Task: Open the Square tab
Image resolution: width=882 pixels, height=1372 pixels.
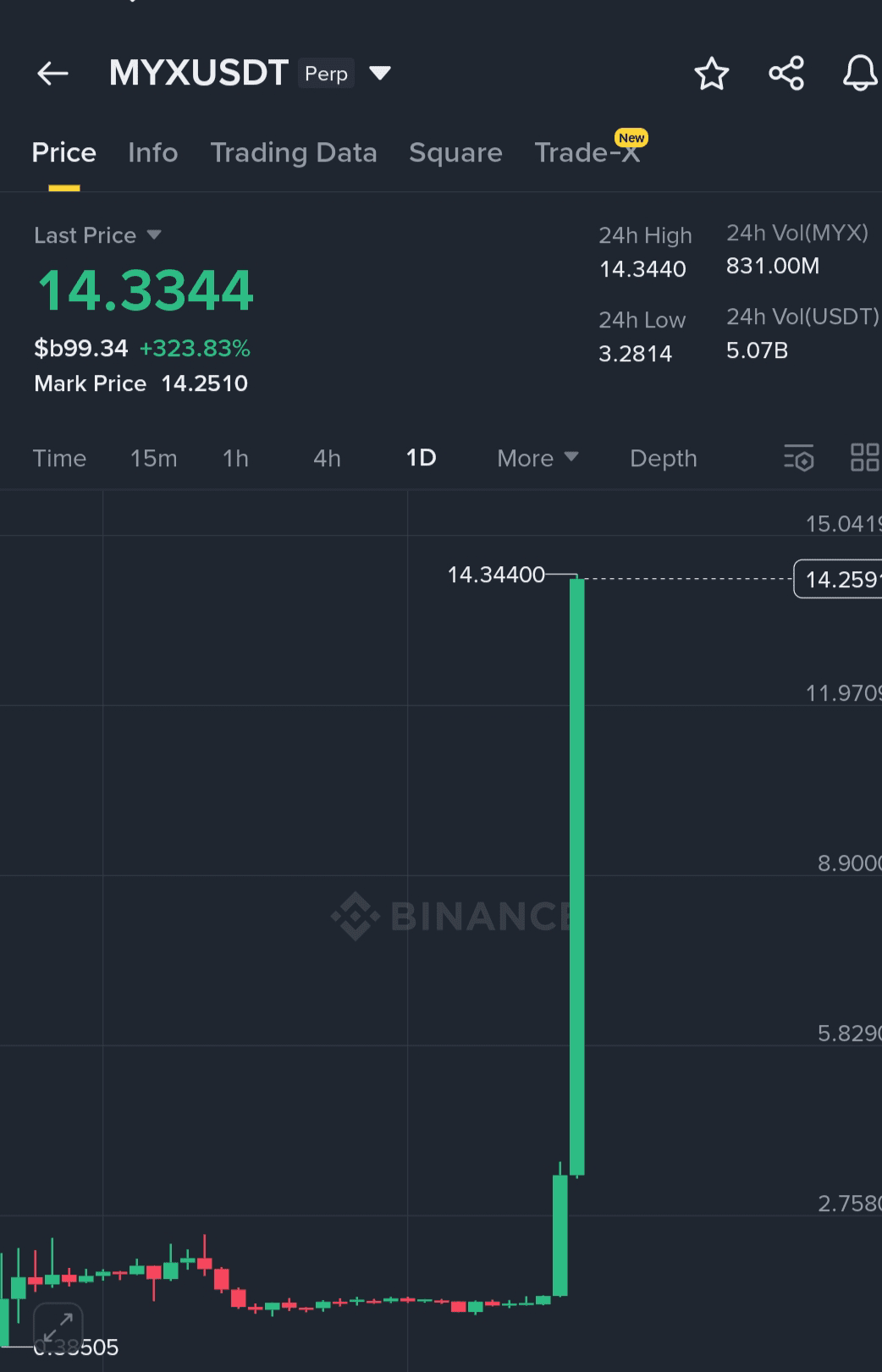Action: (455, 152)
